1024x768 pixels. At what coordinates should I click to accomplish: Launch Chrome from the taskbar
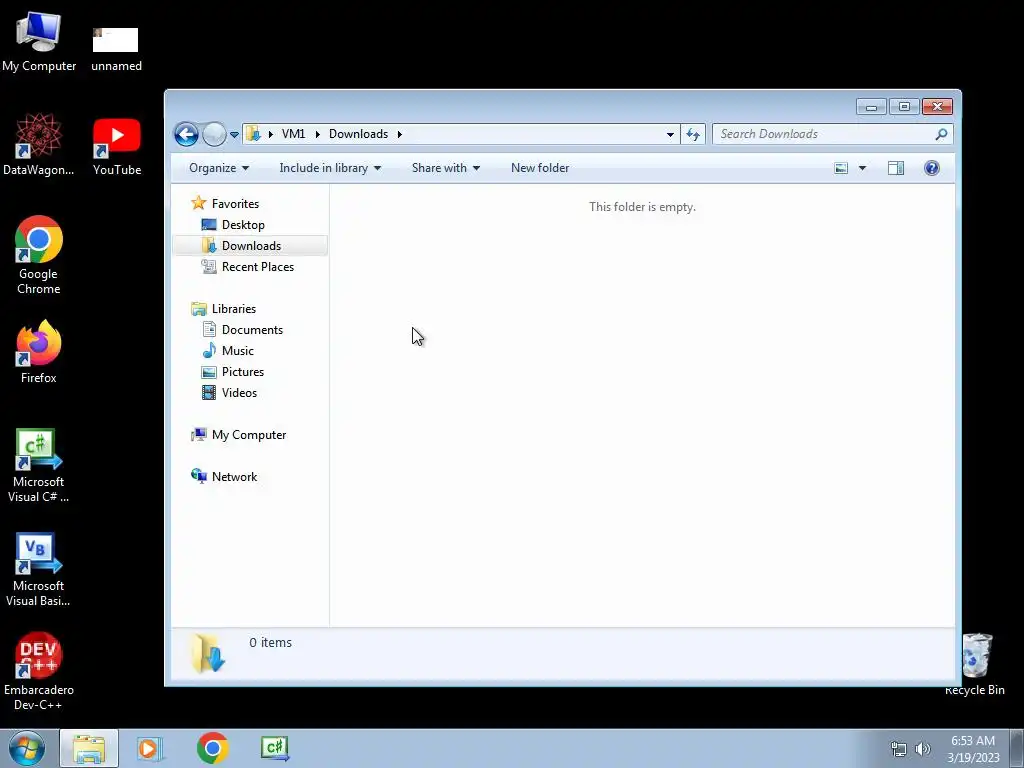(212, 748)
